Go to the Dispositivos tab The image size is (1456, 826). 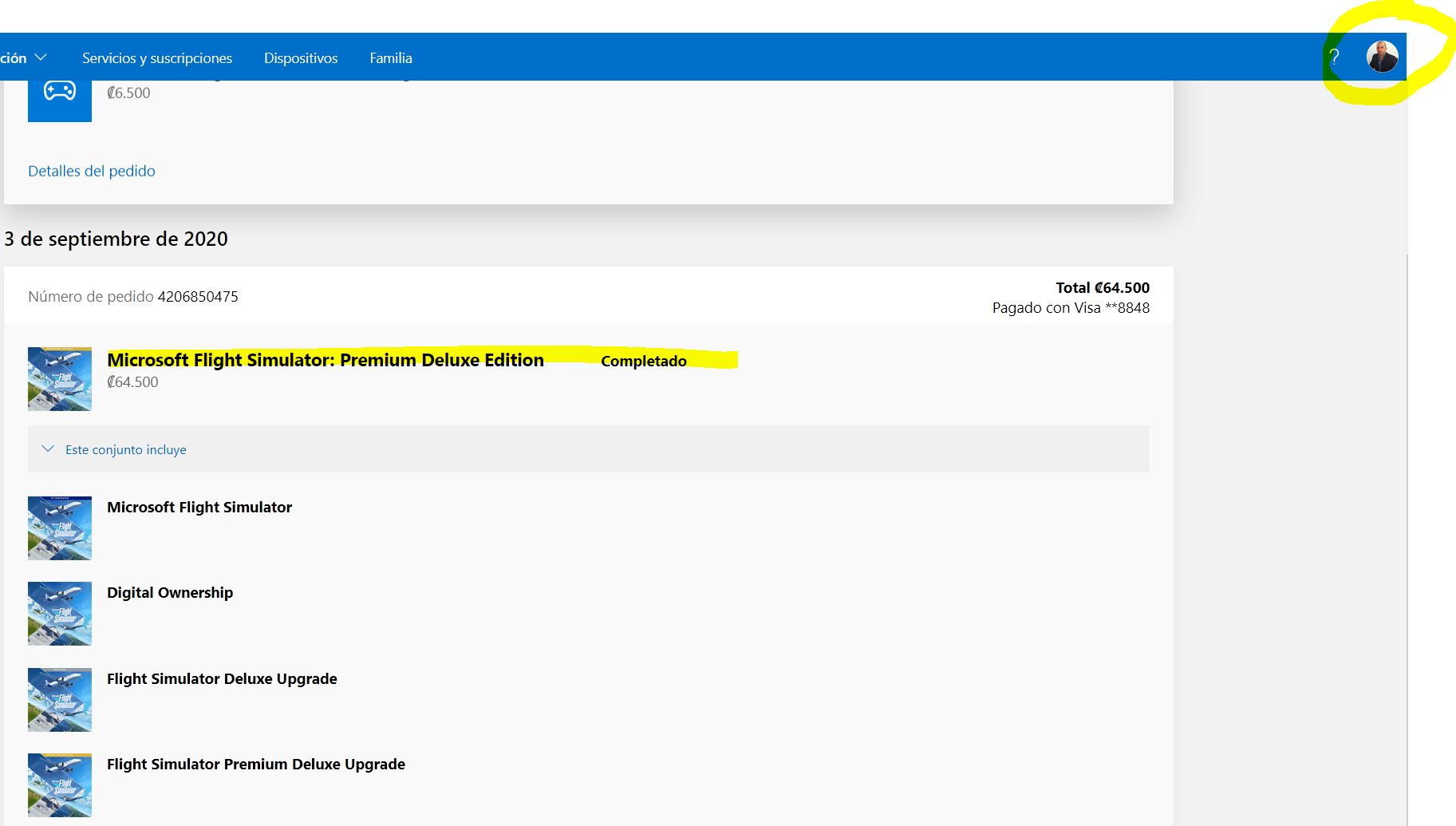click(301, 58)
